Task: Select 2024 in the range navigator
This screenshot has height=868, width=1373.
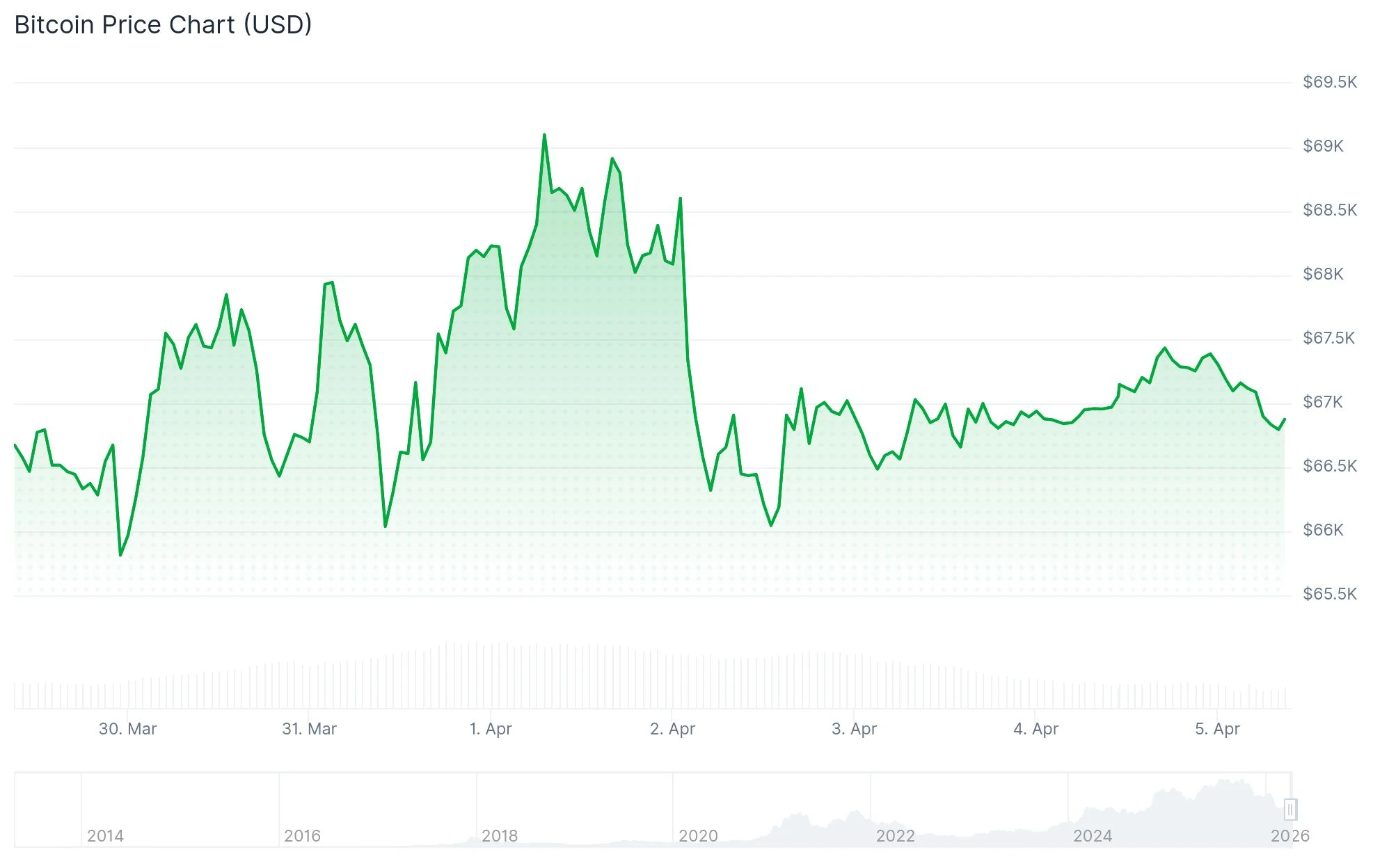Action: (1093, 836)
